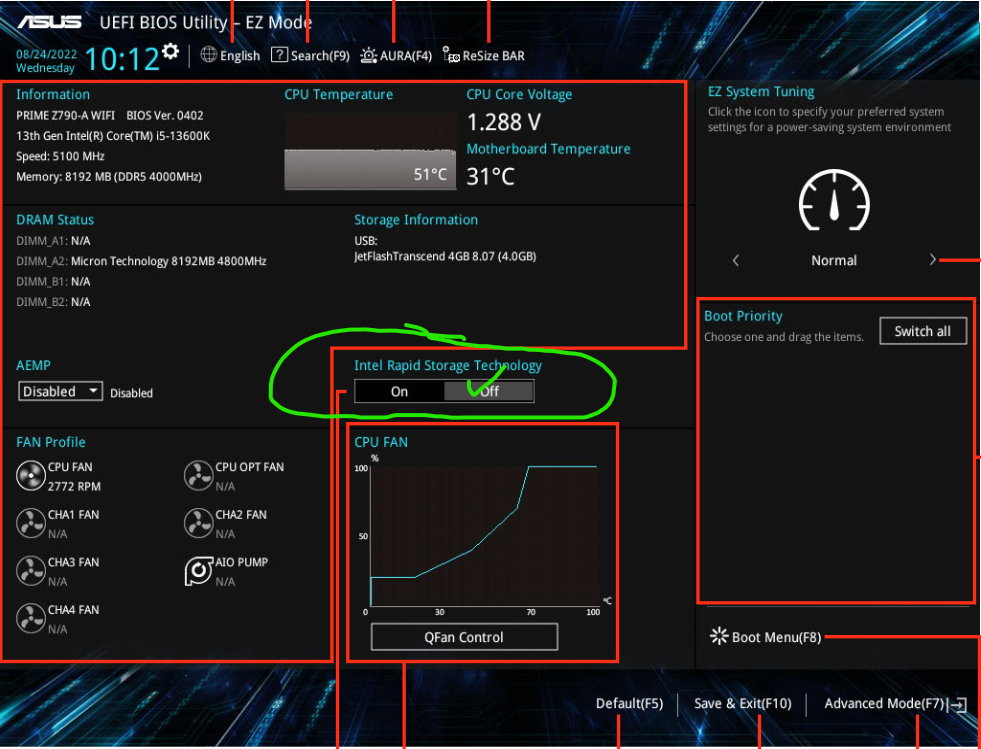Click the EZ System Tuning heading
981x749 pixels.
coord(761,91)
